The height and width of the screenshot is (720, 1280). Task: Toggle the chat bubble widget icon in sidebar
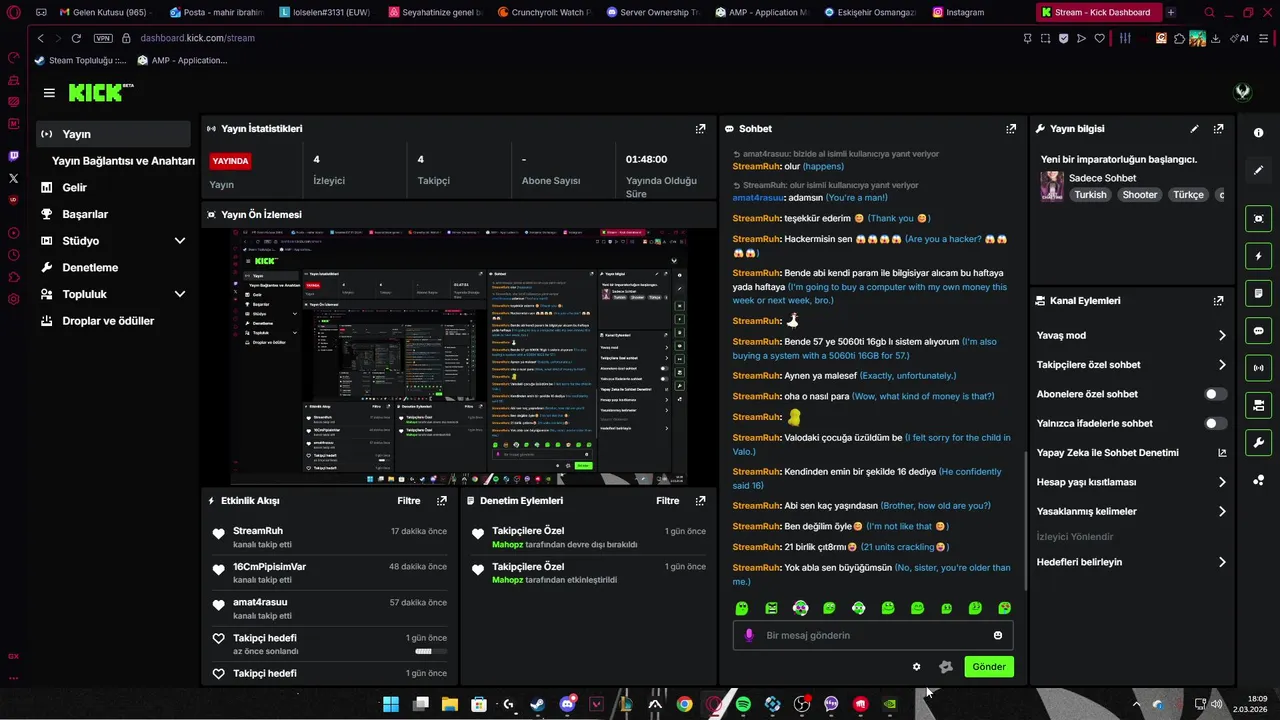pos(1258,331)
